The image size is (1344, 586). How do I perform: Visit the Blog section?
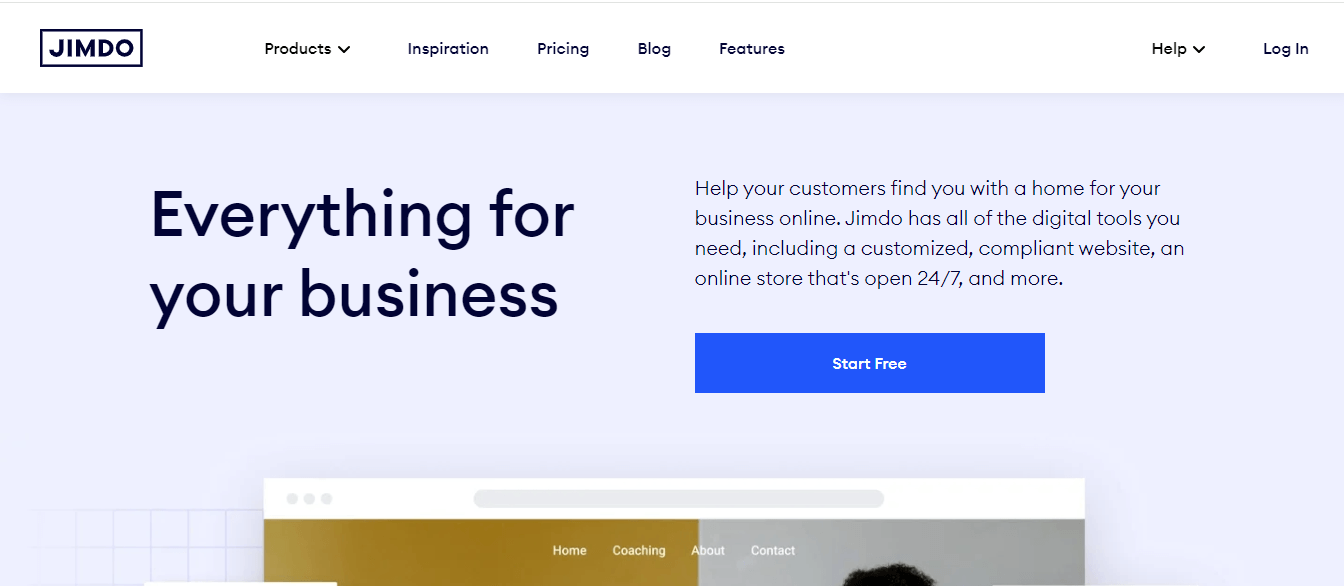pos(654,48)
